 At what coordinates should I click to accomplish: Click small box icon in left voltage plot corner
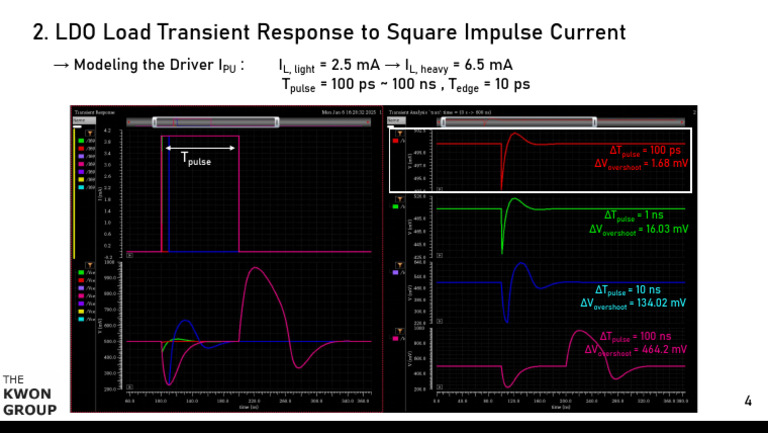(x=129, y=387)
